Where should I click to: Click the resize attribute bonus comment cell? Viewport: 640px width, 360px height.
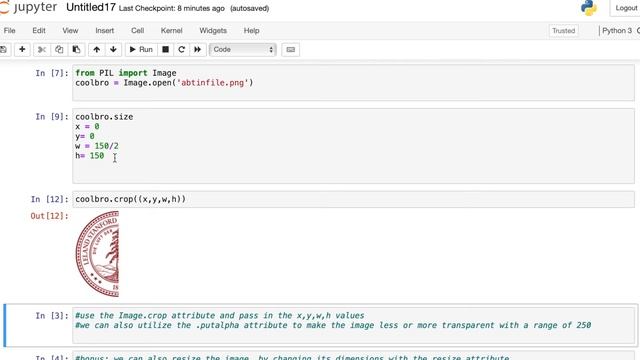(353, 356)
